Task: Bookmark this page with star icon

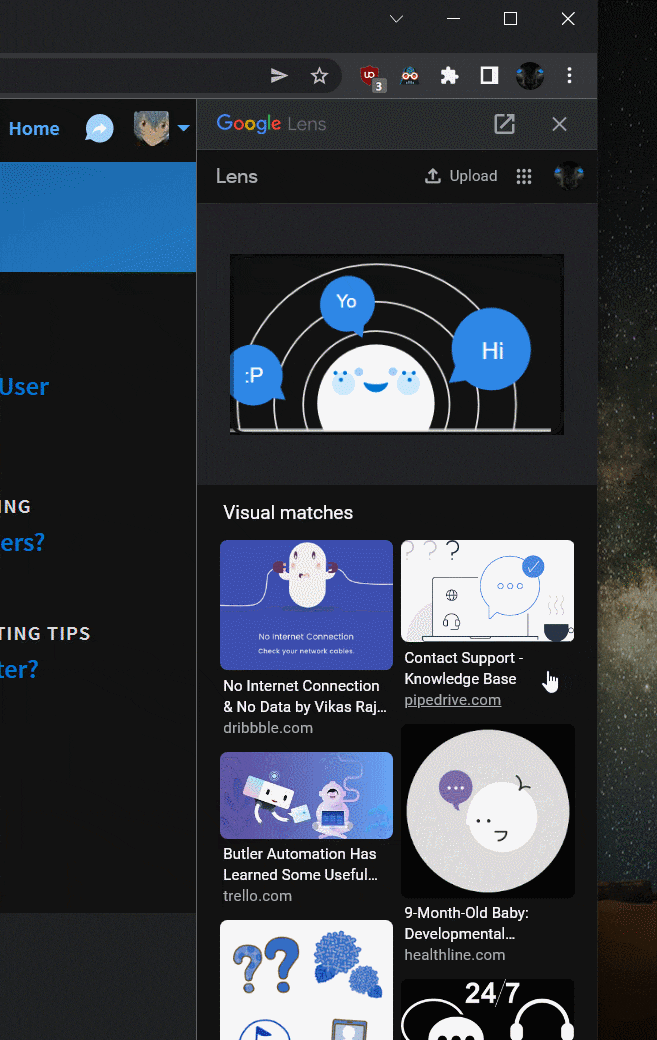Action: point(319,76)
